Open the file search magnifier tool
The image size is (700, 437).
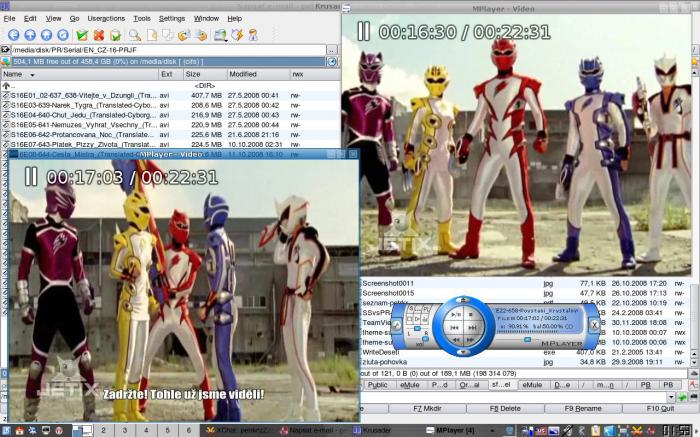click(x=134, y=35)
